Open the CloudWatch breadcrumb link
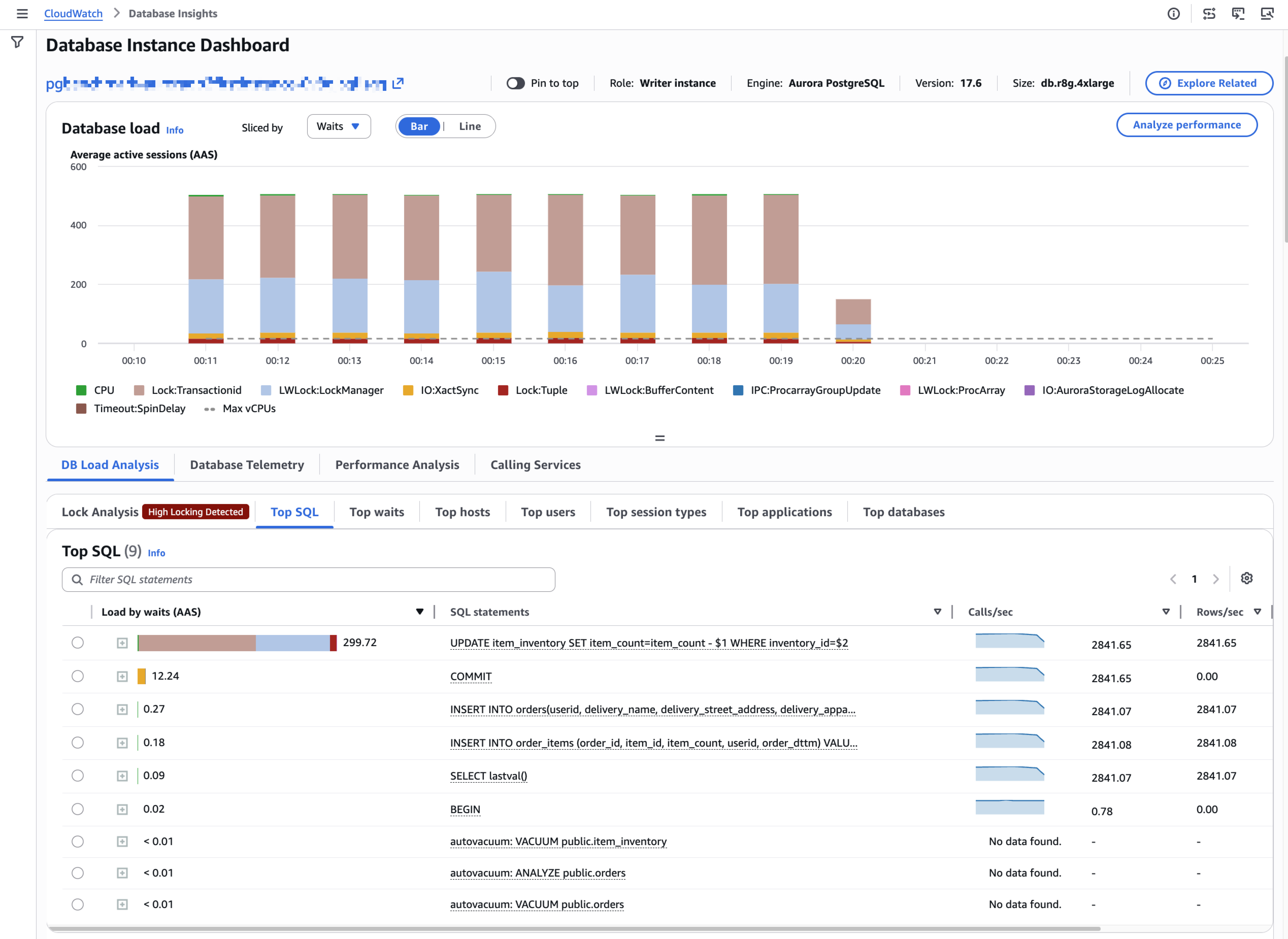The width and height of the screenshot is (1288, 939). pos(73,14)
